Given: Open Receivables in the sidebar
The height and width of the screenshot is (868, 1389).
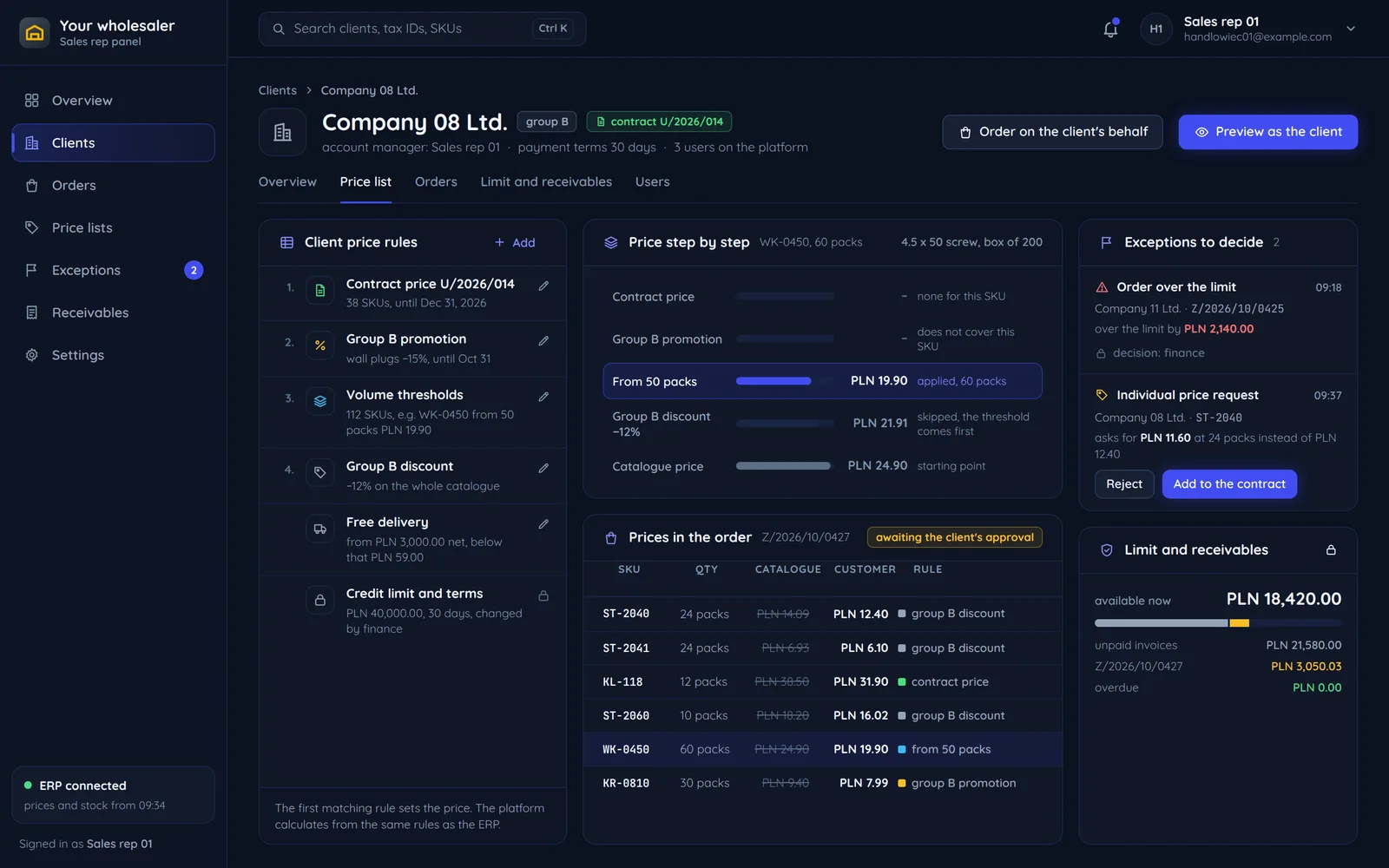Looking at the screenshot, I should 113,312.
